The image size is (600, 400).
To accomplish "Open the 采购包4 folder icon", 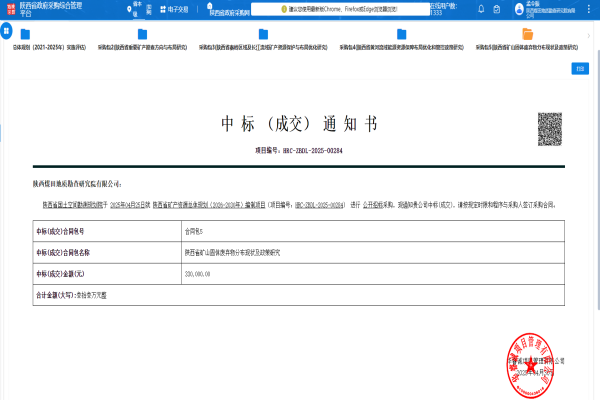I will 401,34.
